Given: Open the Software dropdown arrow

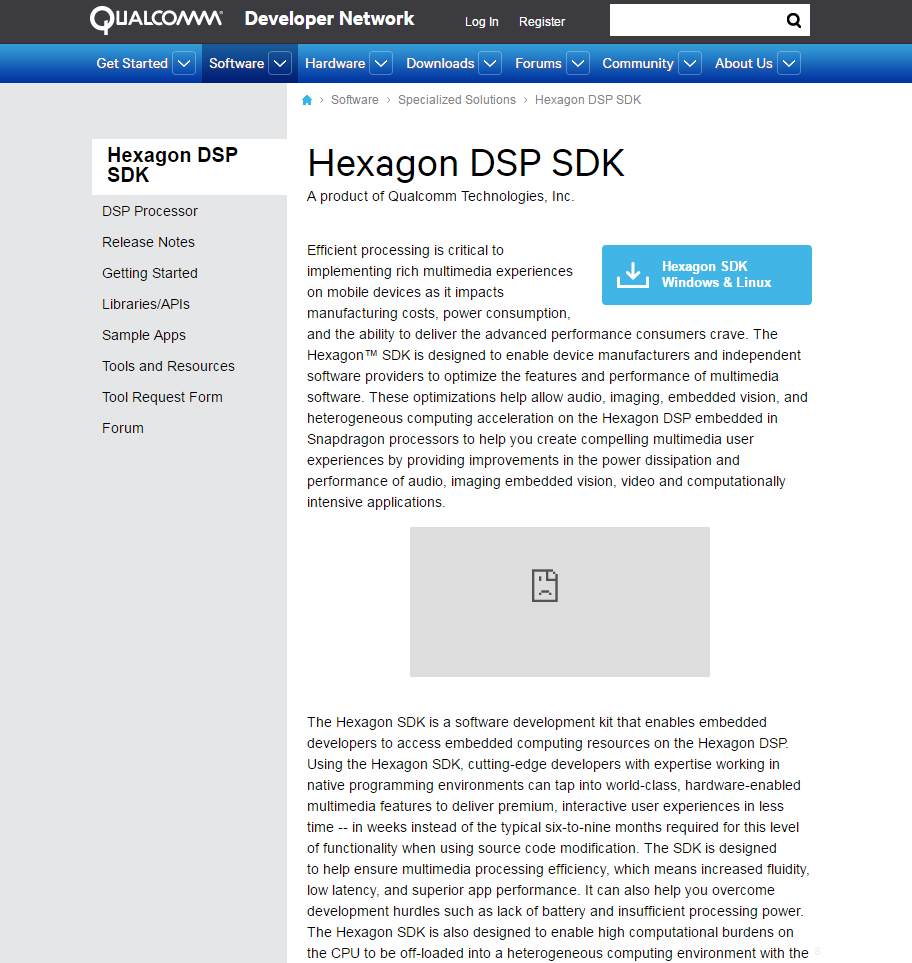Looking at the screenshot, I should [280, 62].
